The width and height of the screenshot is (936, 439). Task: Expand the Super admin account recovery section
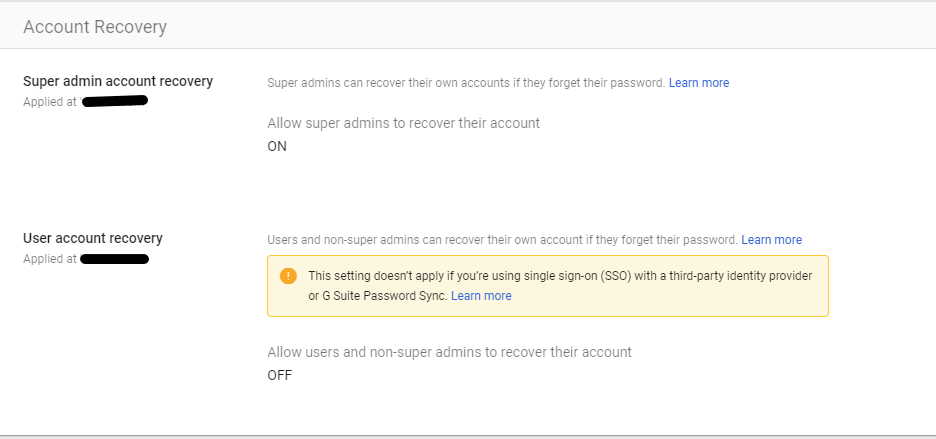tap(118, 81)
